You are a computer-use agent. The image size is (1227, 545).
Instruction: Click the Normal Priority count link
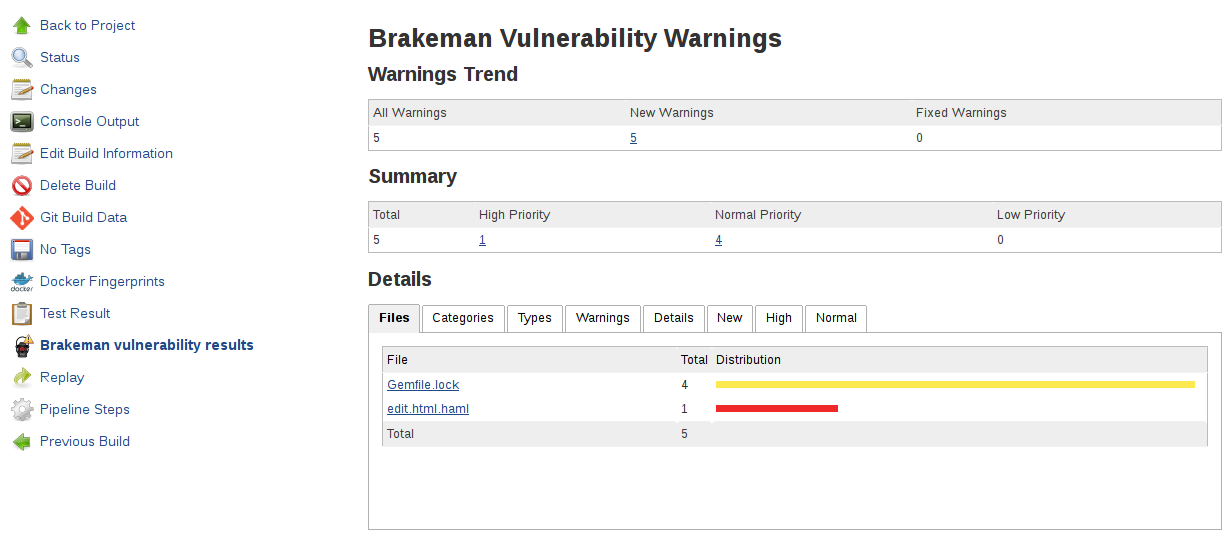(718, 240)
